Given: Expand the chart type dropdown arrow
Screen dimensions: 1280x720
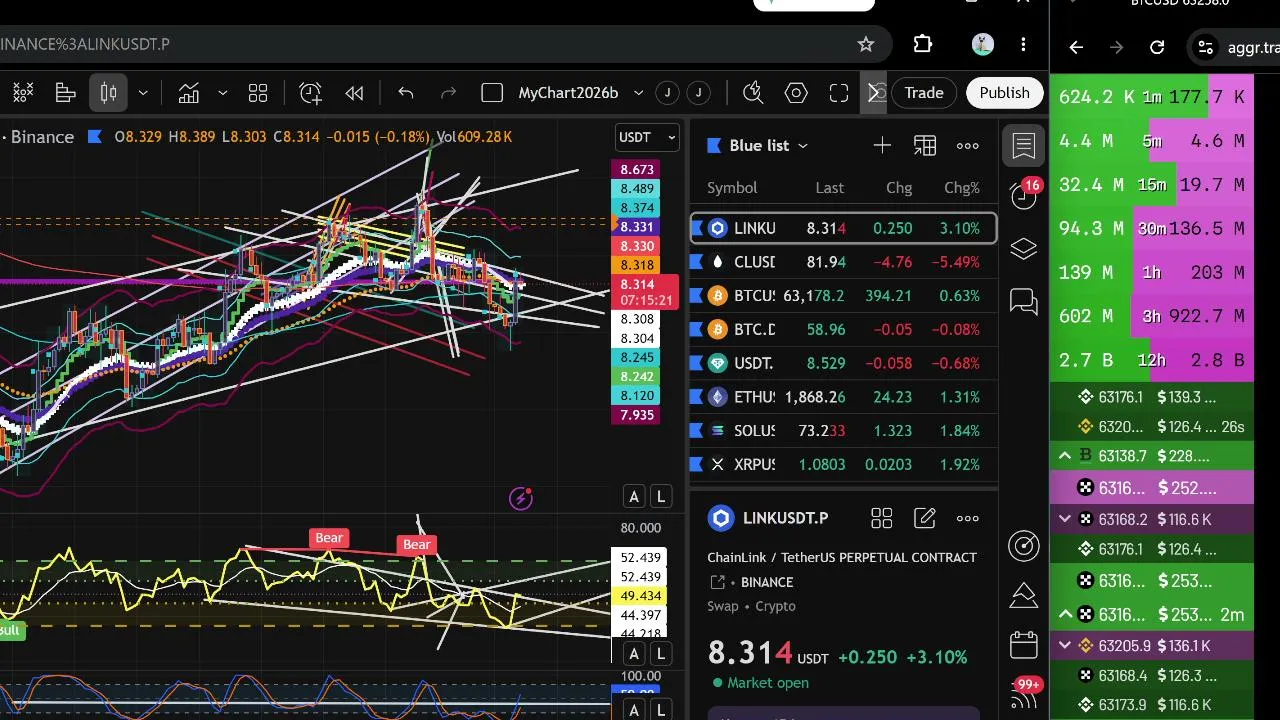Looking at the screenshot, I should point(143,93).
